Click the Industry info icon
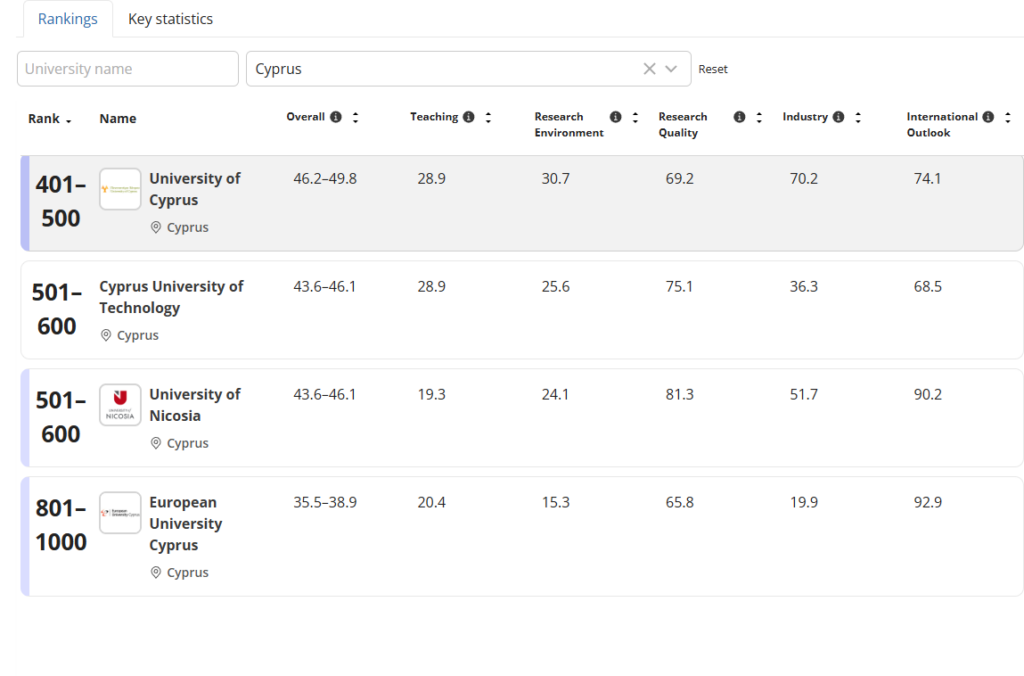 (838, 117)
